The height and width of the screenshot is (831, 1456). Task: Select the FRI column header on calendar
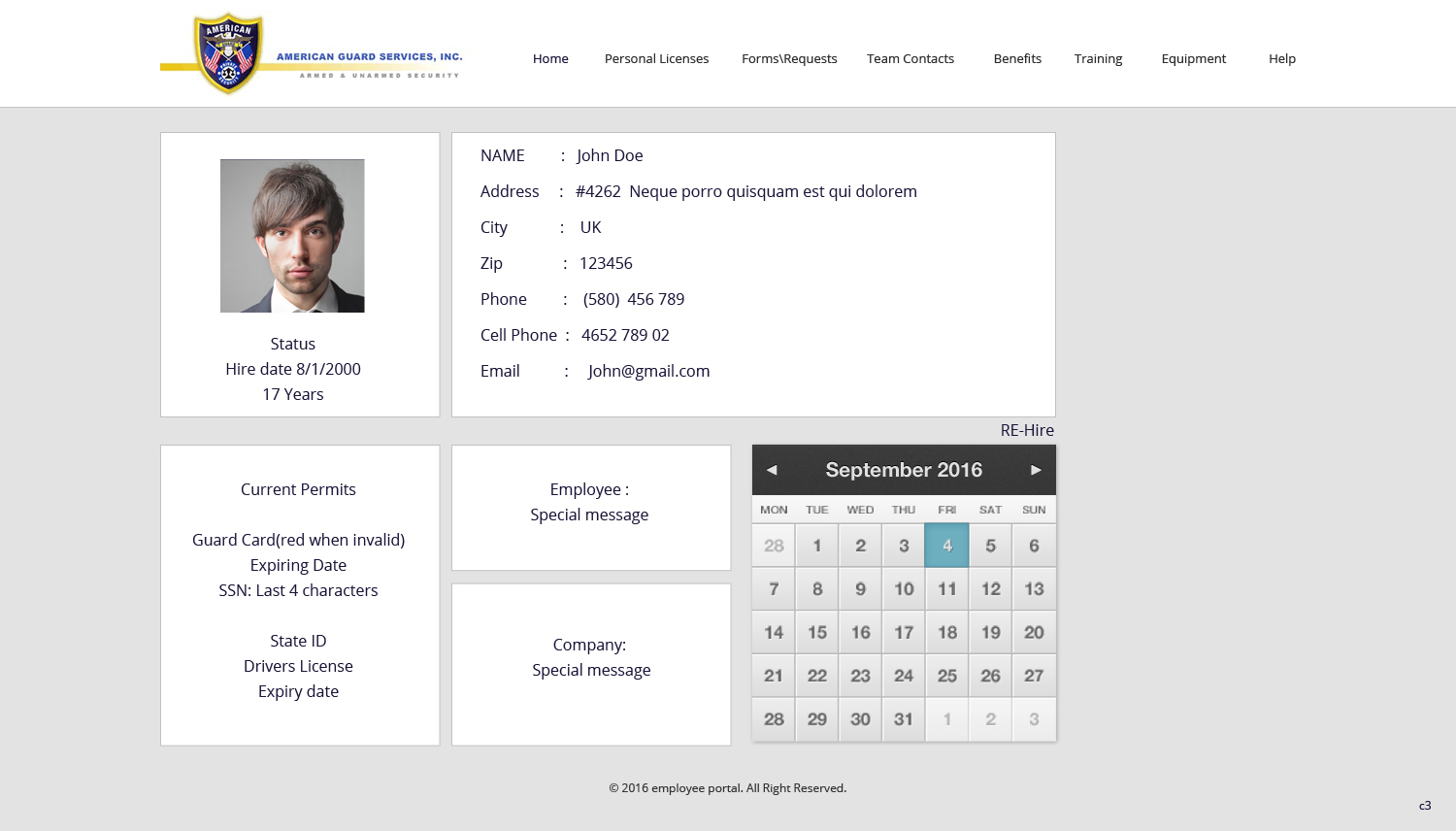(946, 509)
